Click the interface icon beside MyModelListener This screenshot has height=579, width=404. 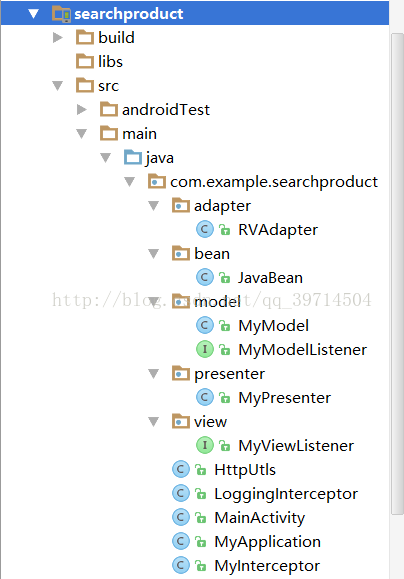click(x=205, y=349)
